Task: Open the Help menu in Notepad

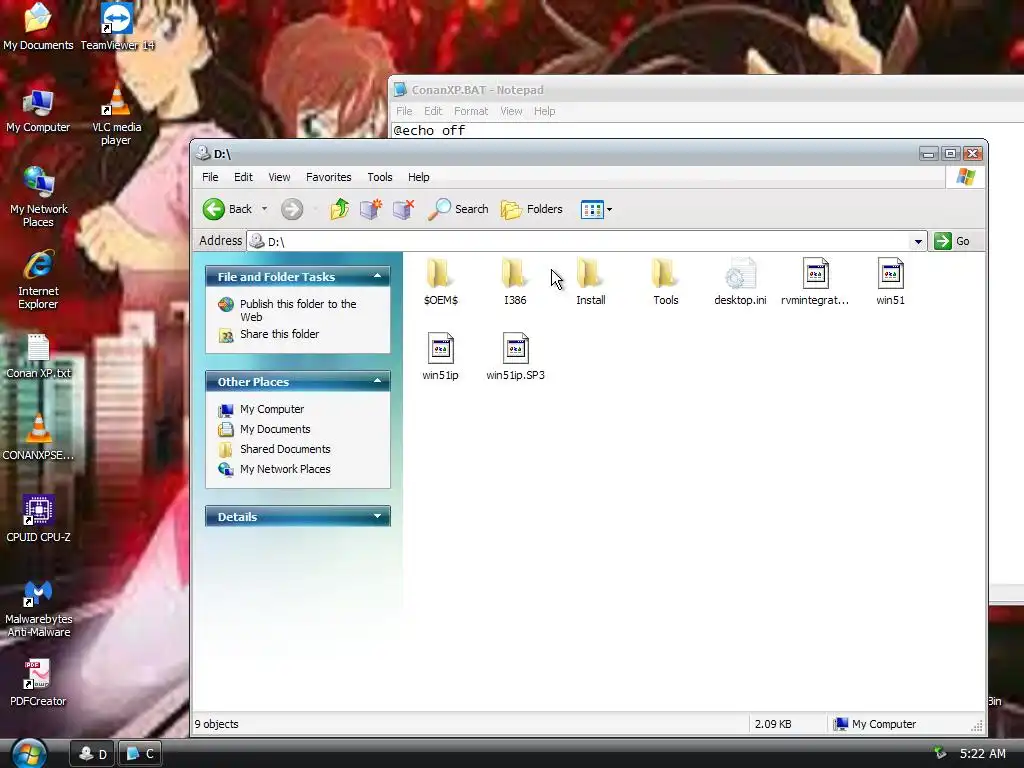Action: 545,111
